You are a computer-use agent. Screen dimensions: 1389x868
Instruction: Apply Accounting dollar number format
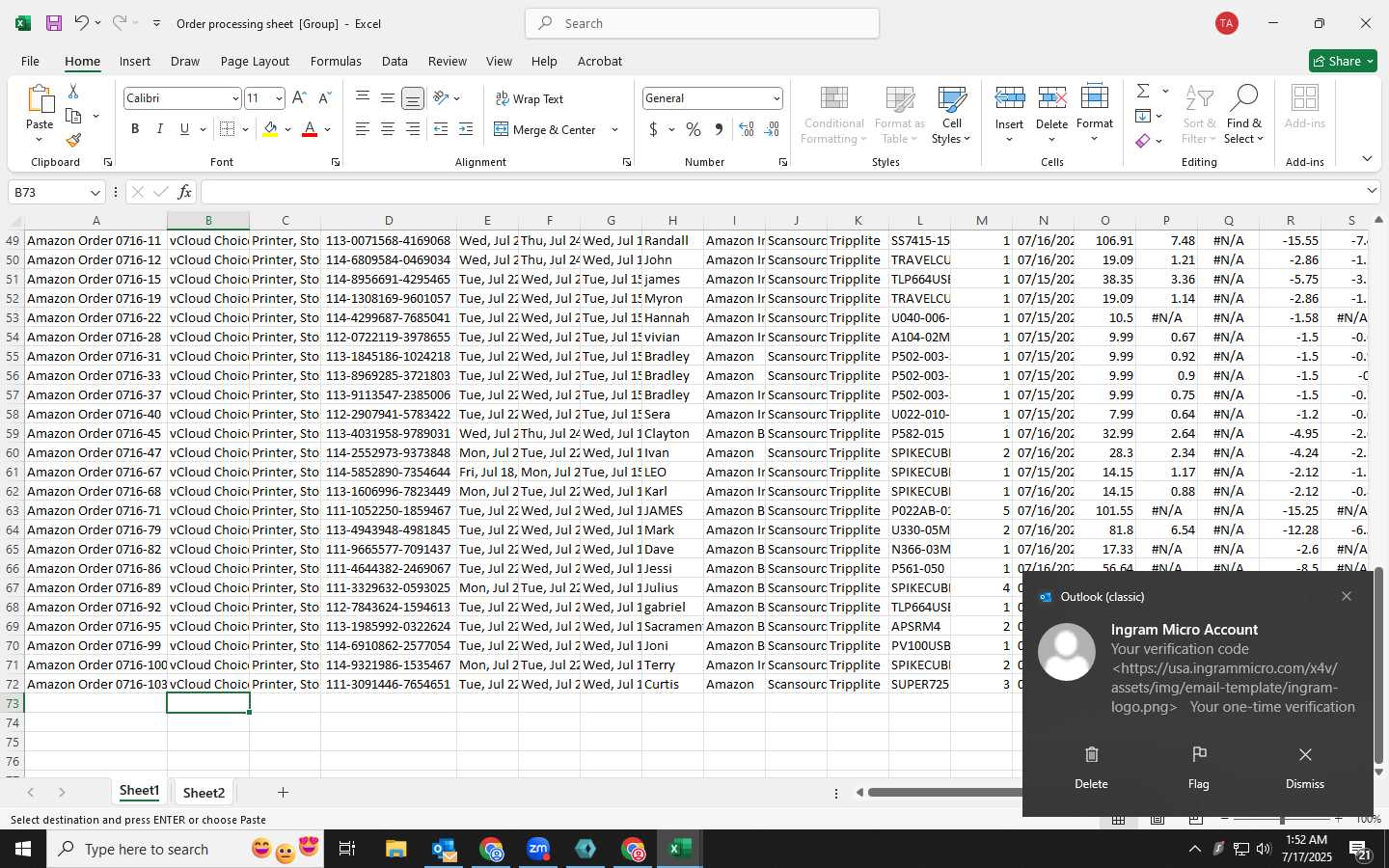[x=653, y=129]
